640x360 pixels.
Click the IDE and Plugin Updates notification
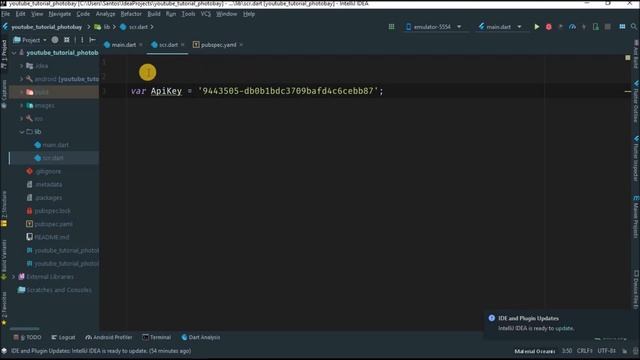(x=558, y=323)
